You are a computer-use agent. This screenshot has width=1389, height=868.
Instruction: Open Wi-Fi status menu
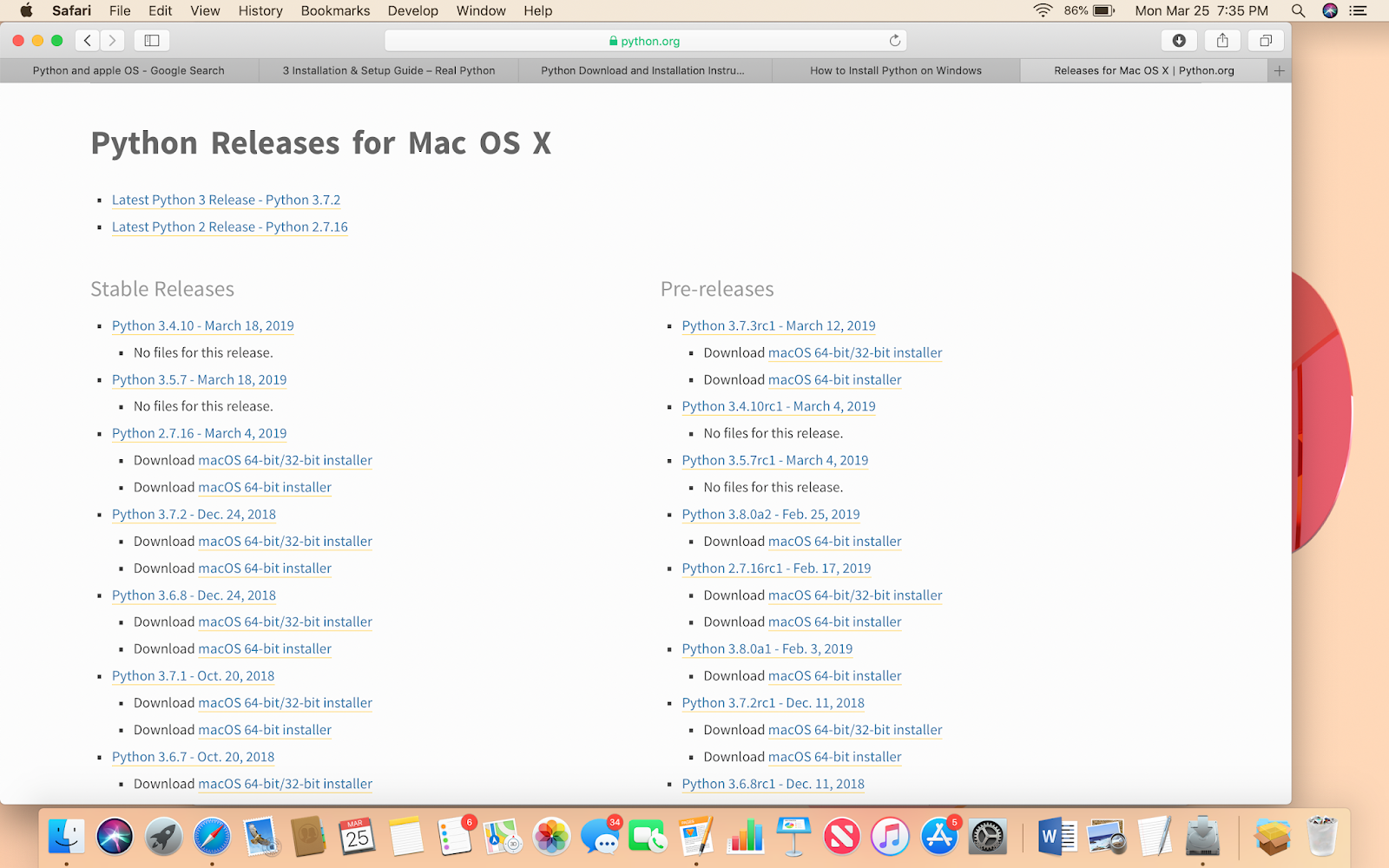tap(1043, 10)
